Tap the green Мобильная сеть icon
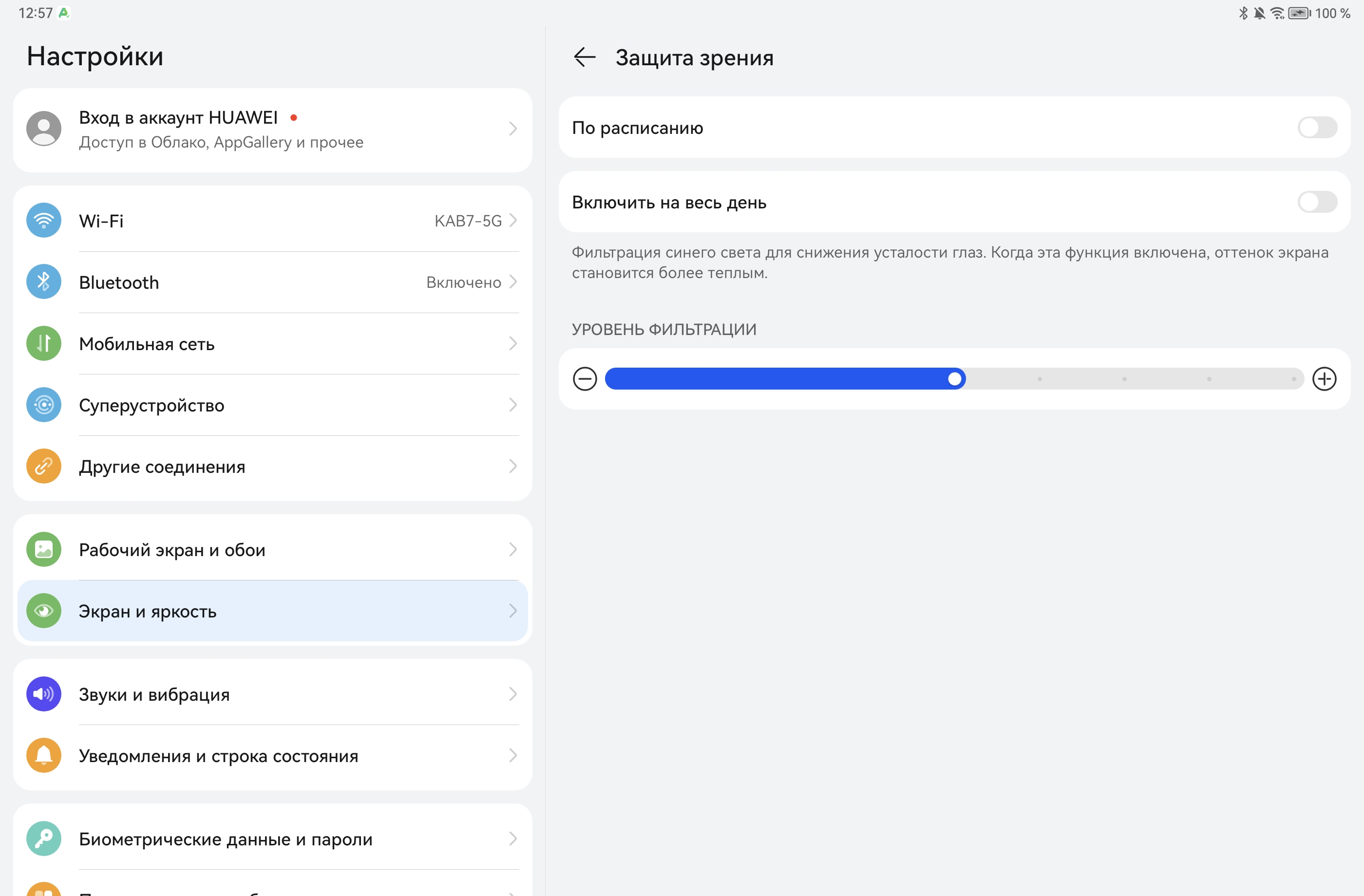The height and width of the screenshot is (896, 1364). tap(43, 343)
